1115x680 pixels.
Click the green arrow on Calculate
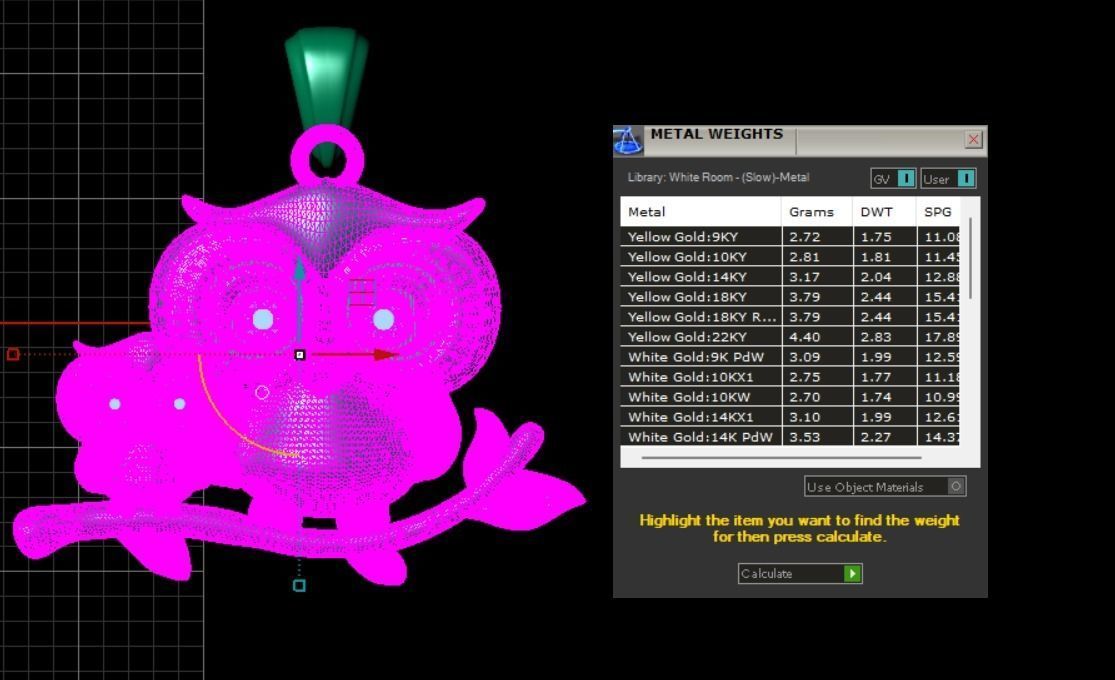(x=852, y=573)
